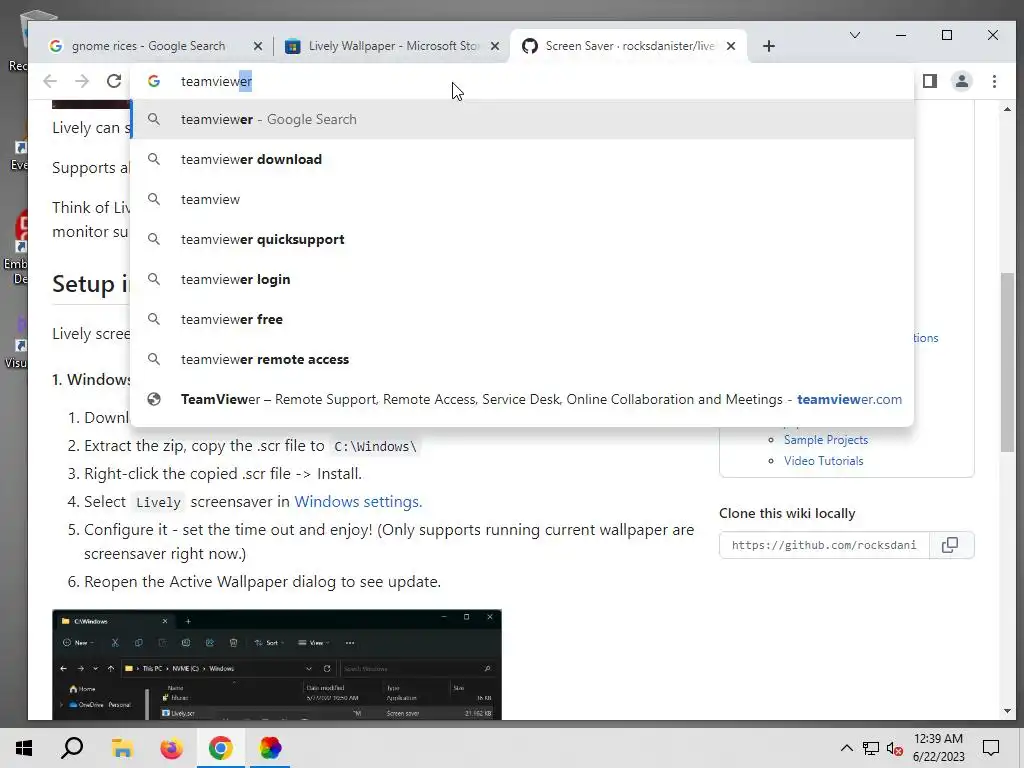Screen dimensions: 1024x768
Task: Click the address bar containing teamviewer
Action: pyautogui.click(x=522, y=81)
